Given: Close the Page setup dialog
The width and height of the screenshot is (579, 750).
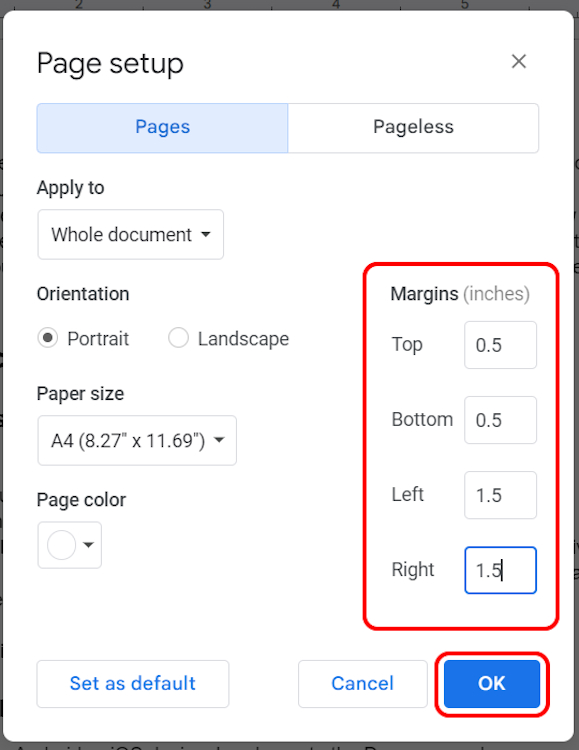Looking at the screenshot, I should tap(519, 61).
